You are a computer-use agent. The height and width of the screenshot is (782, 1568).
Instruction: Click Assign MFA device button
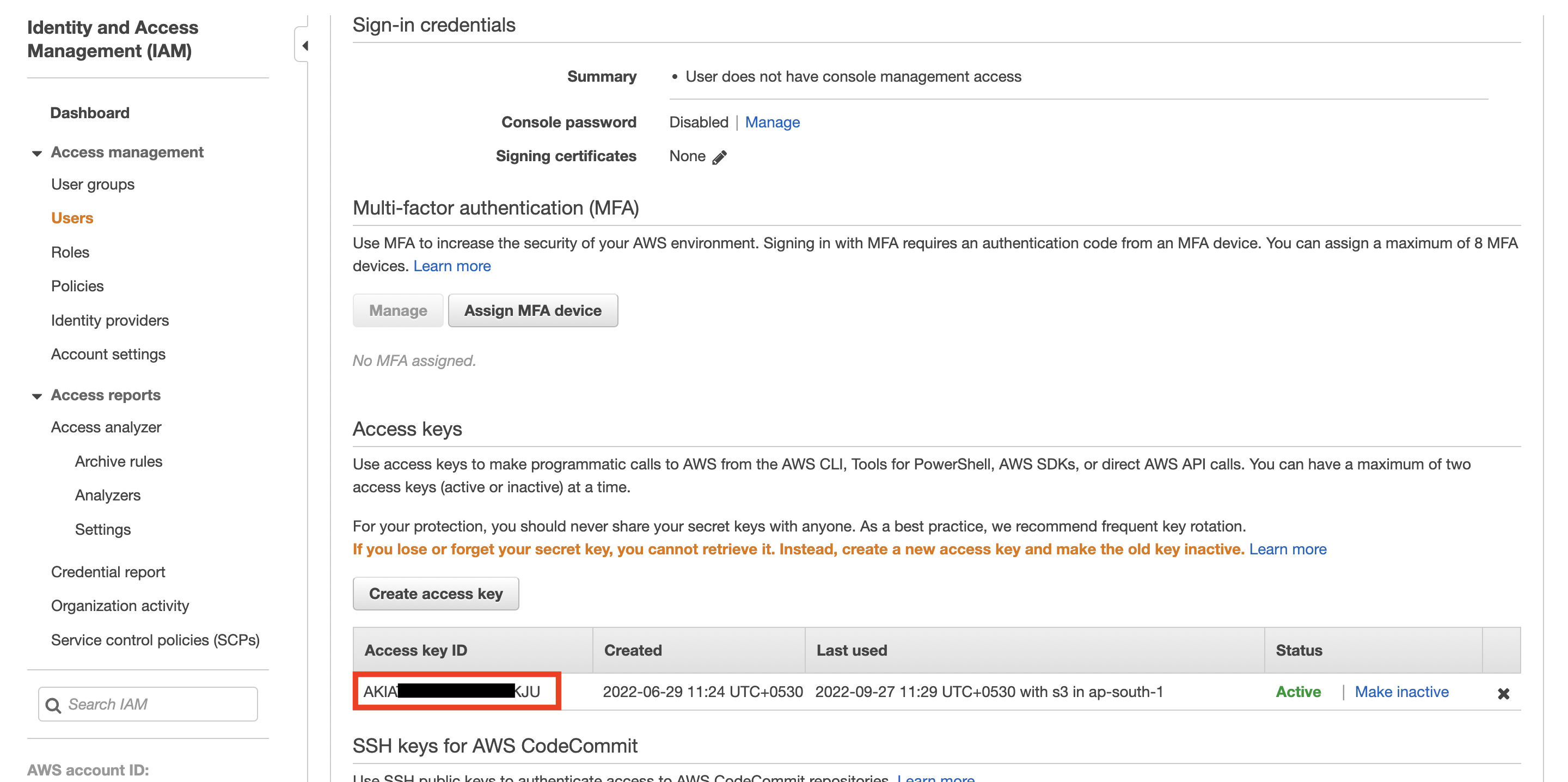532,310
